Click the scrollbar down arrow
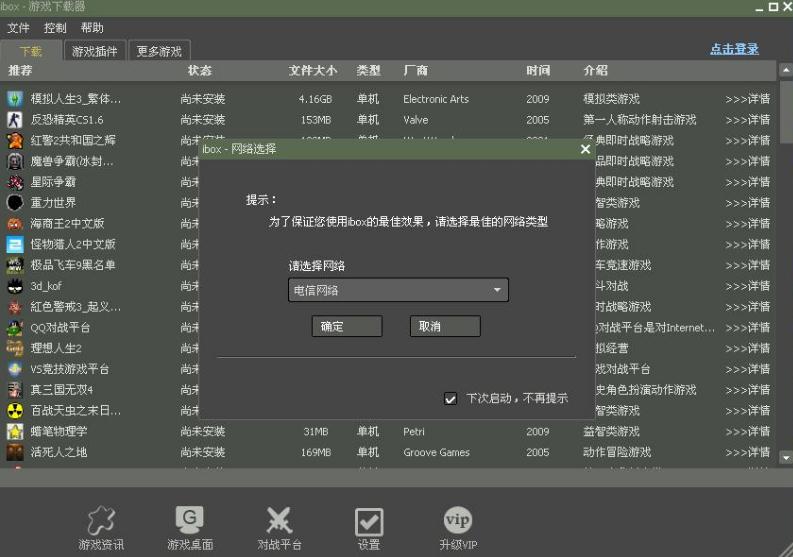This screenshot has height=557, width=793. (785, 457)
